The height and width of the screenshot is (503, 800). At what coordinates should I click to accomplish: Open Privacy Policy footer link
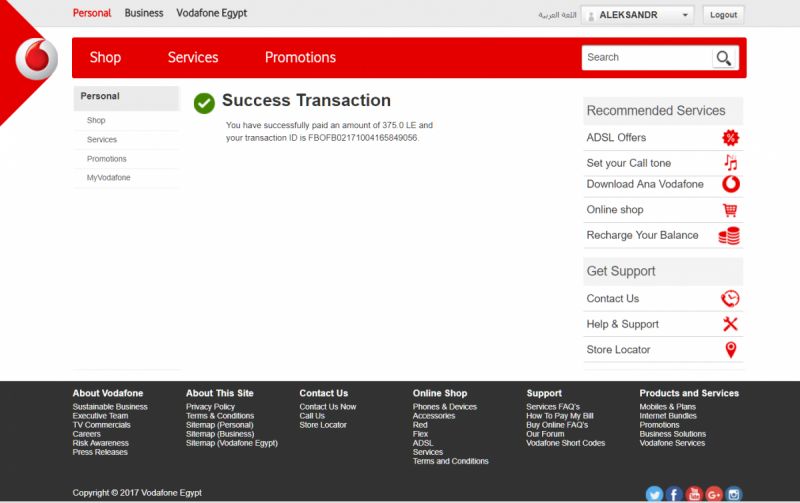coord(210,407)
